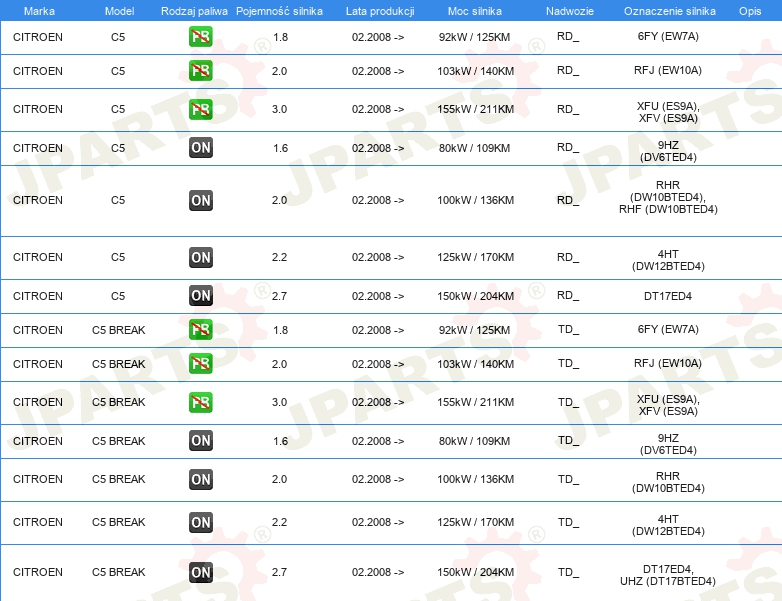Click model C5 BREAK in the 2.2 row
The image size is (782, 601).
119,522
